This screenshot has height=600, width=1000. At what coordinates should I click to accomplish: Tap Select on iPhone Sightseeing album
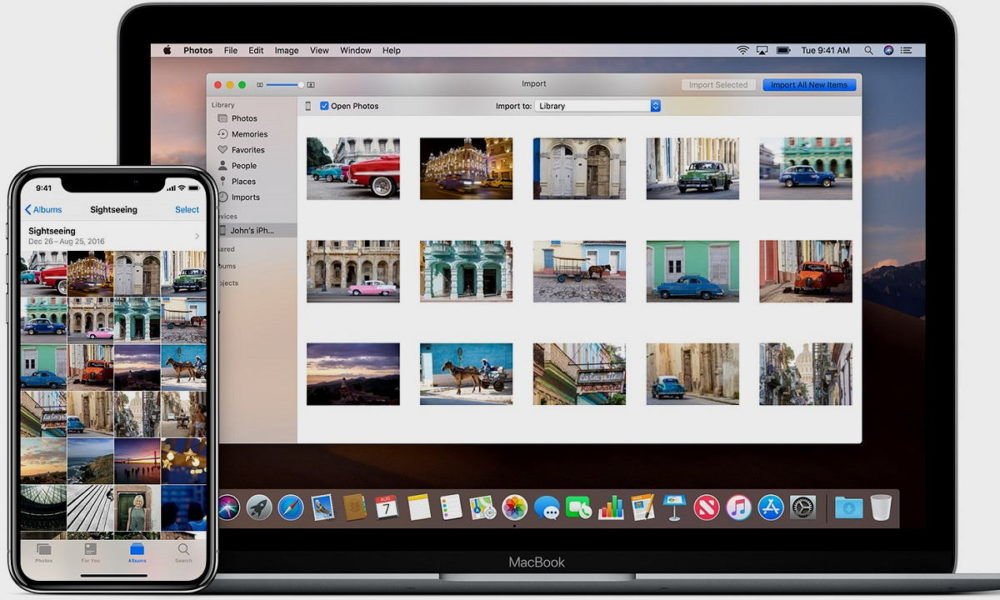coord(187,209)
